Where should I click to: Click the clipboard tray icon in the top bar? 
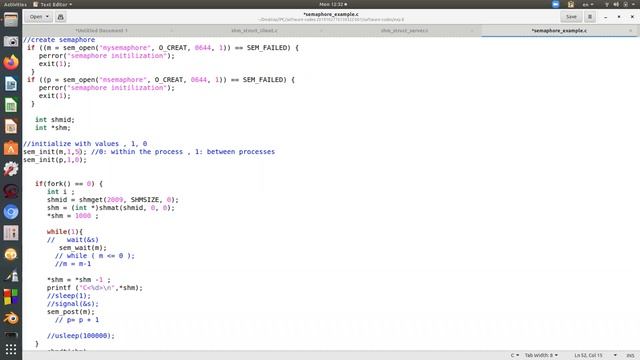571,4
